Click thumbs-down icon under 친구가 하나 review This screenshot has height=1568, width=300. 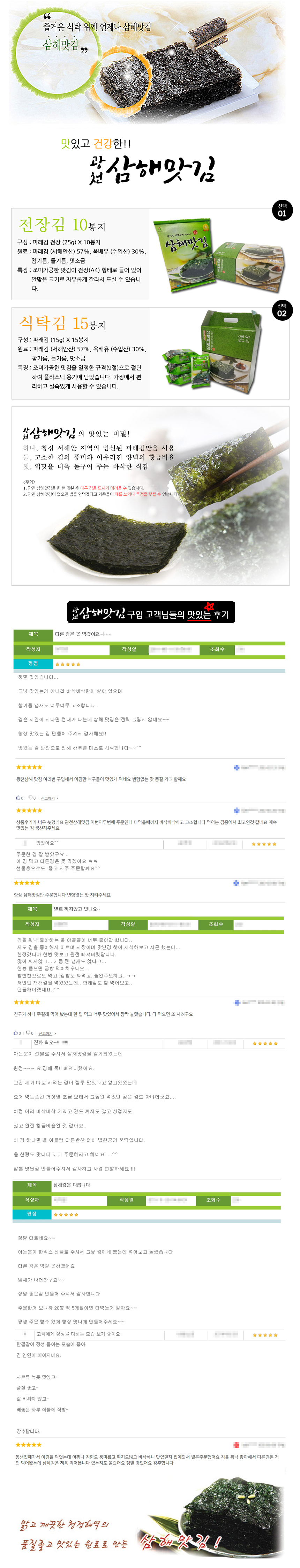coord(28,1033)
